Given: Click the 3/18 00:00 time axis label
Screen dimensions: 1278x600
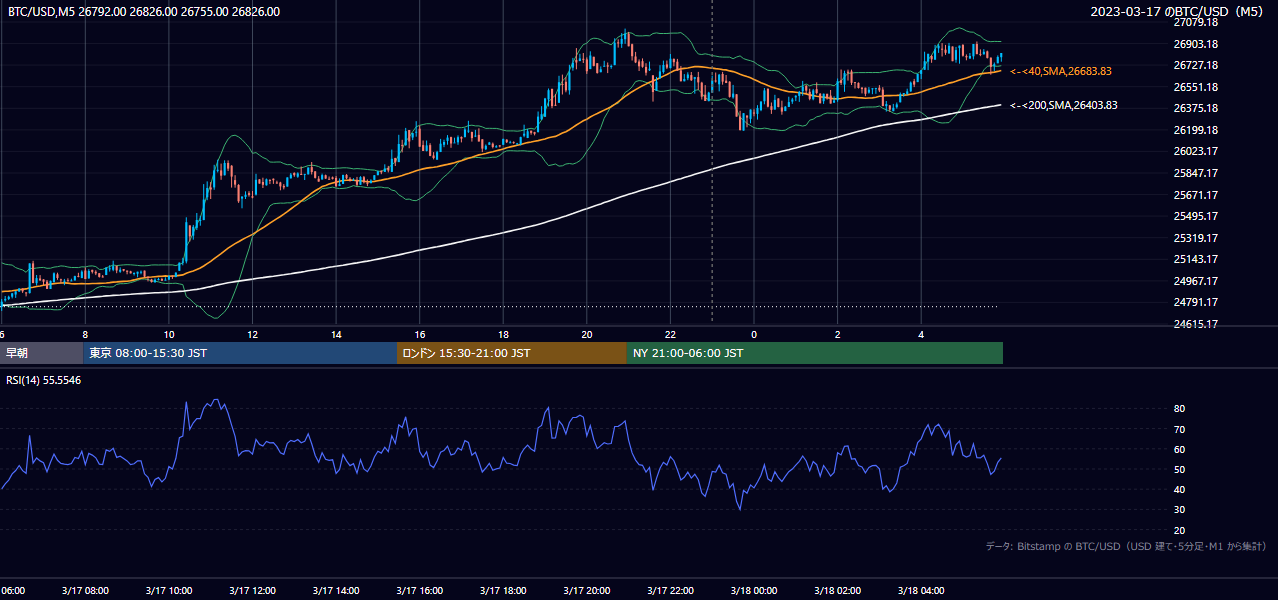Looking at the screenshot, I should pos(754,590).
